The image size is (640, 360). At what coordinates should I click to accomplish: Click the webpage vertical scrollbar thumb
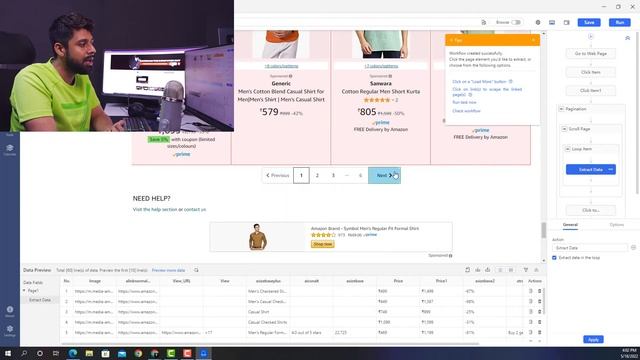coord(543,230)
